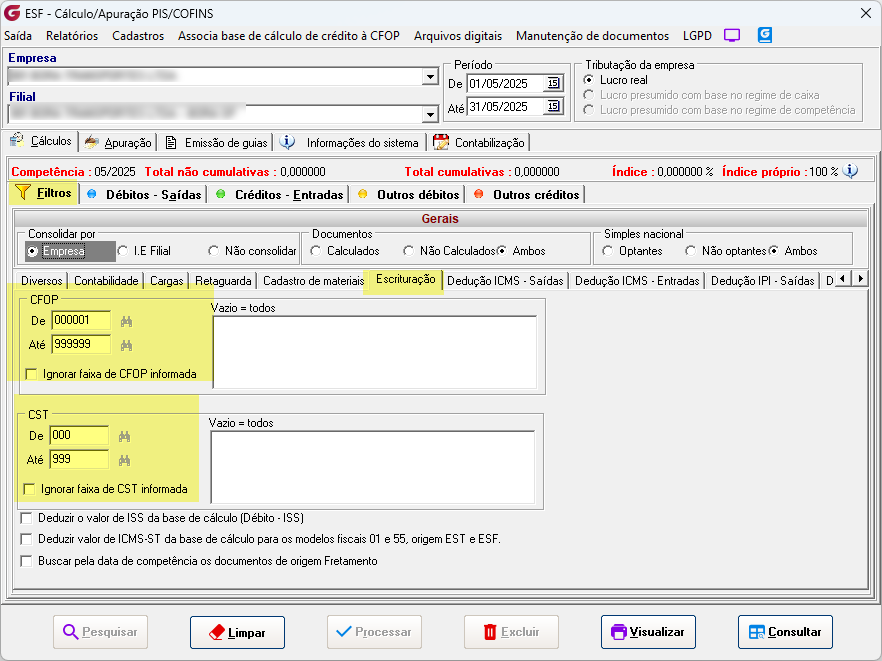Choose Não consolidar option
The image size is (882, 661).
[x=252, y=251]
